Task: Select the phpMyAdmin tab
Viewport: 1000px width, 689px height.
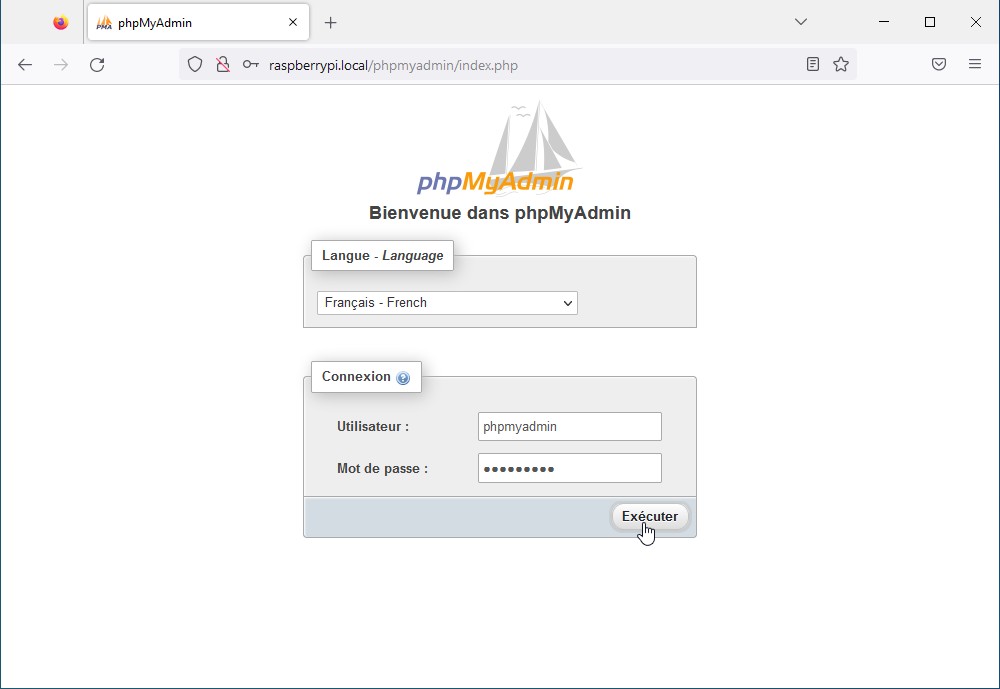Action: (x=198, y=22)
